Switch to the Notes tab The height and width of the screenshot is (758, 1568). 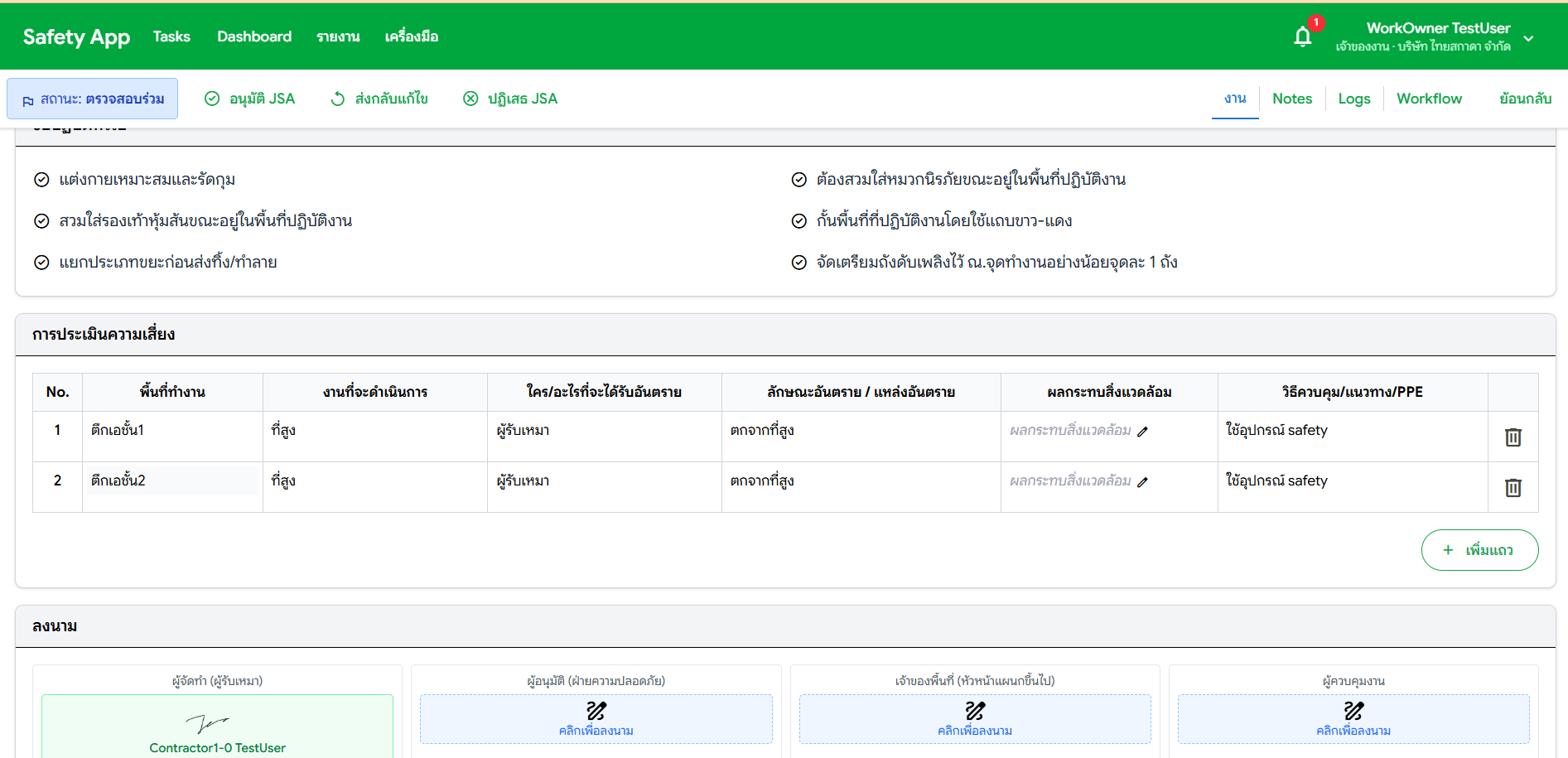[x=1291, y=98]
